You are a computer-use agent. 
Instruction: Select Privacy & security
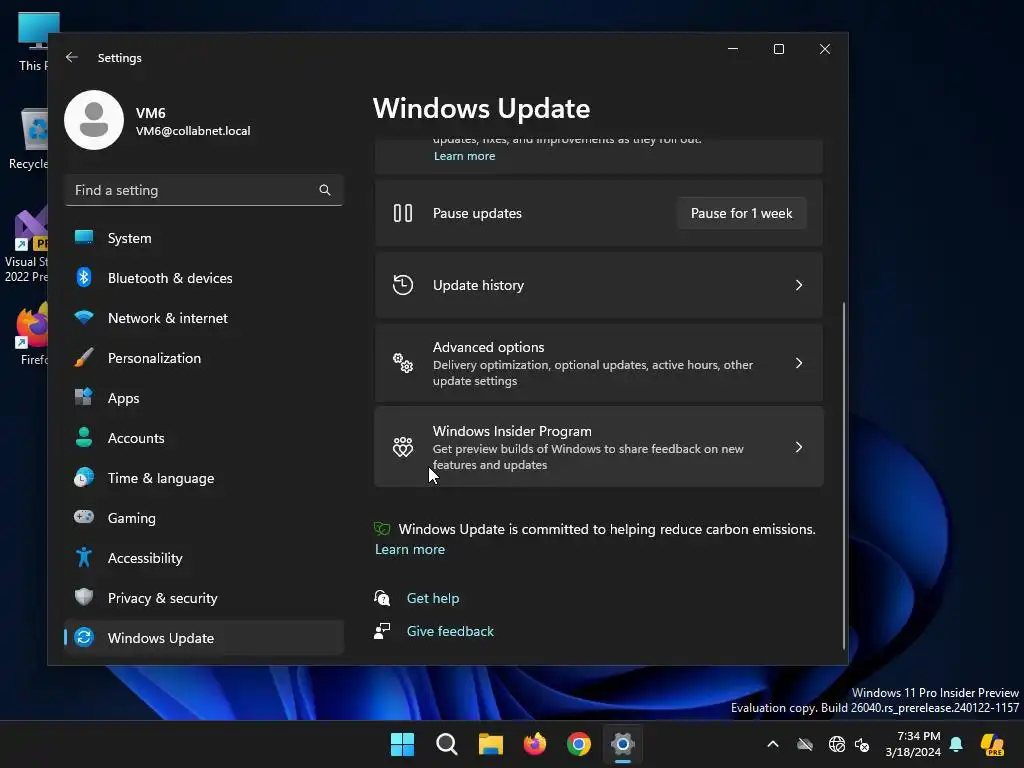pyautogui.click(x=204, y=598)
